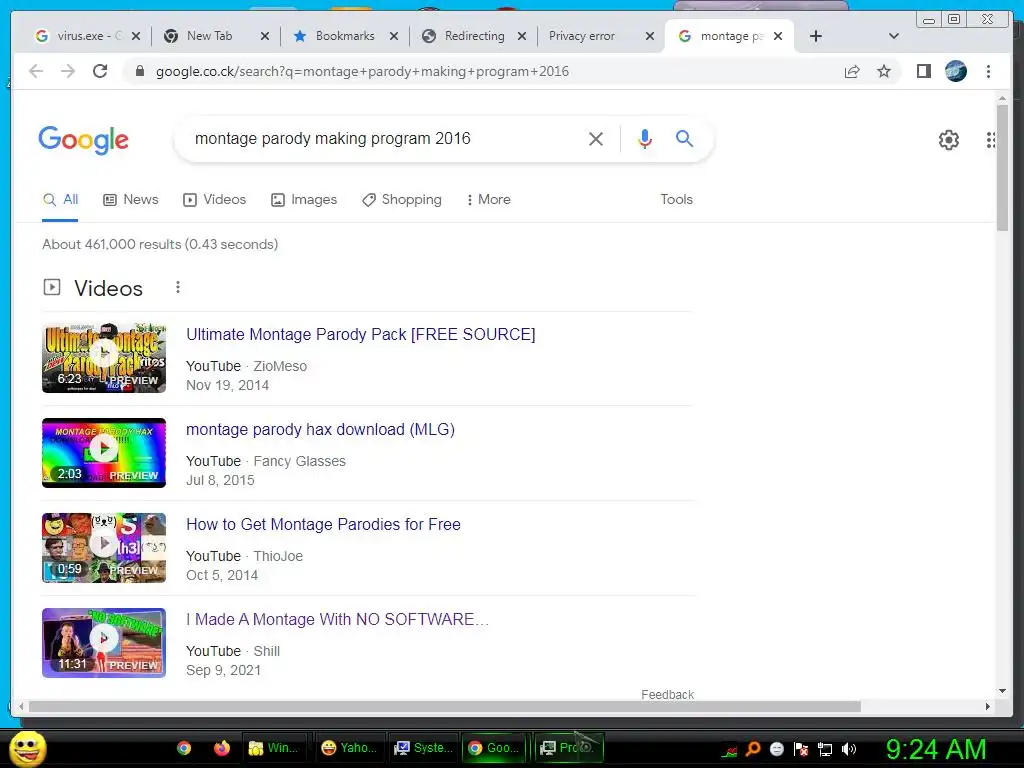Play montage parody hax rainbow thumbnail

pyautogui.click(x=104, y=453)
